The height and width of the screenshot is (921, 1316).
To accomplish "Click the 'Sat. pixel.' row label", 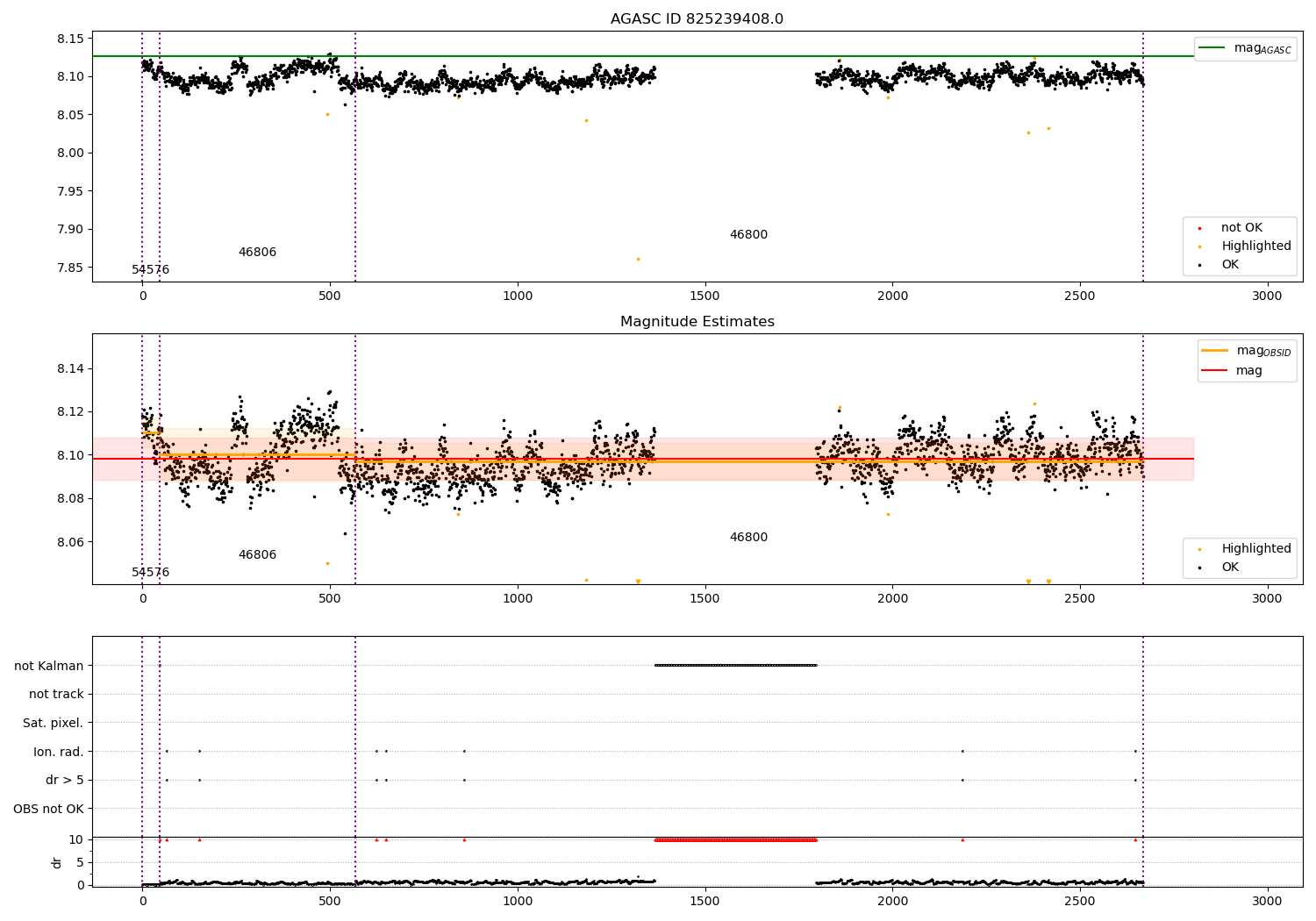I will click(x=54, y=724).
